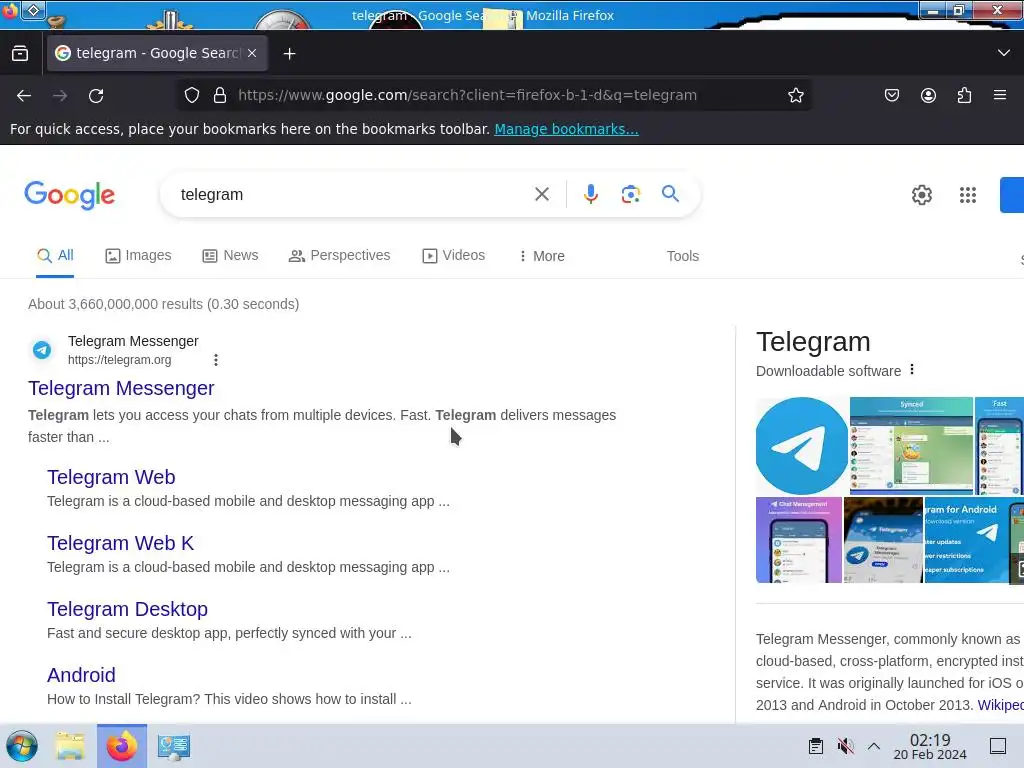1024x768 pixels.
Task: Expand the list all tabs chevron
Action: pyautogui.click(x=1004, y=53)
